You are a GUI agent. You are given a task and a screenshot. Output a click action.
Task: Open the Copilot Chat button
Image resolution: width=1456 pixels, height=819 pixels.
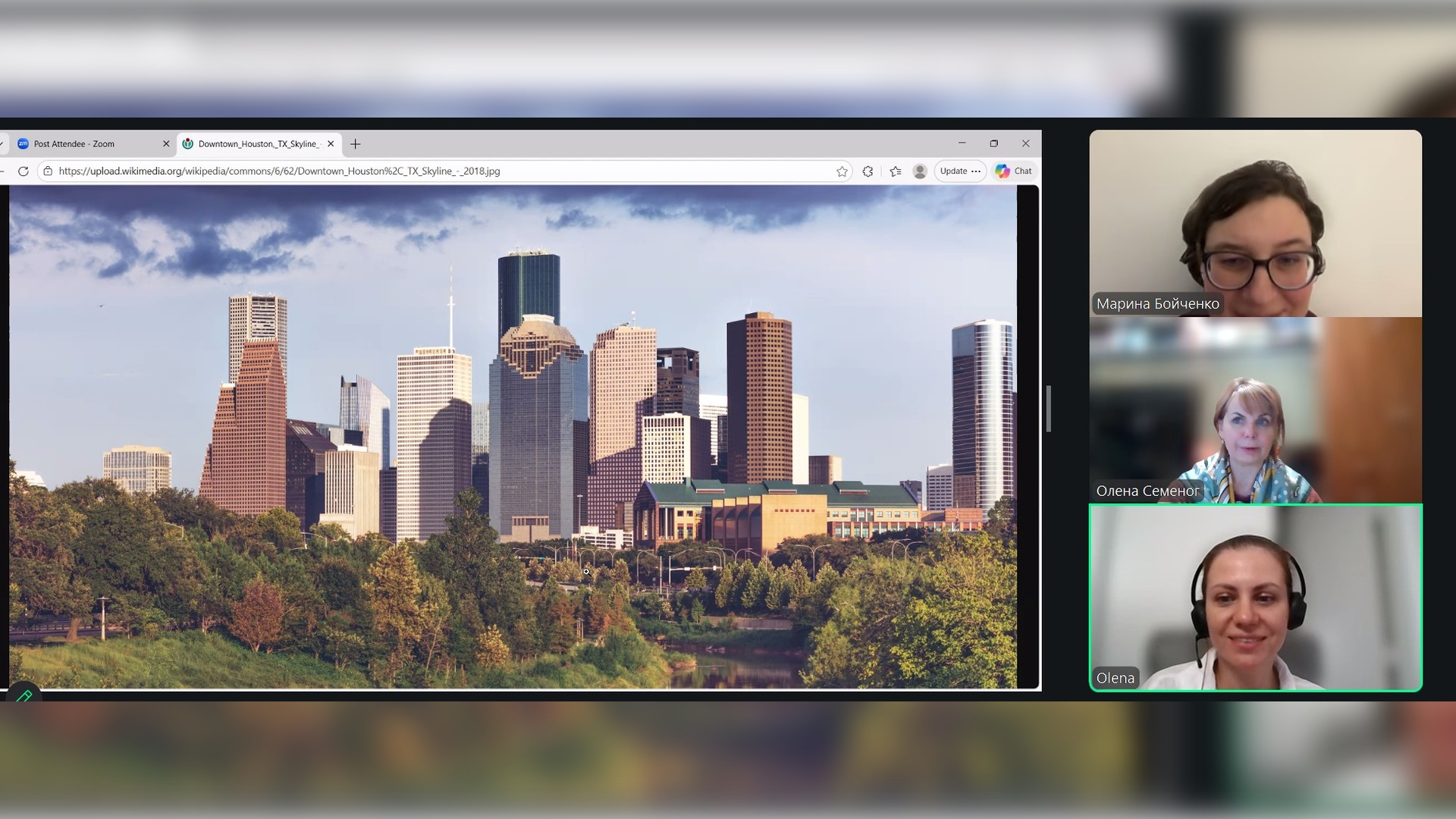click(x=1014, y=171)
